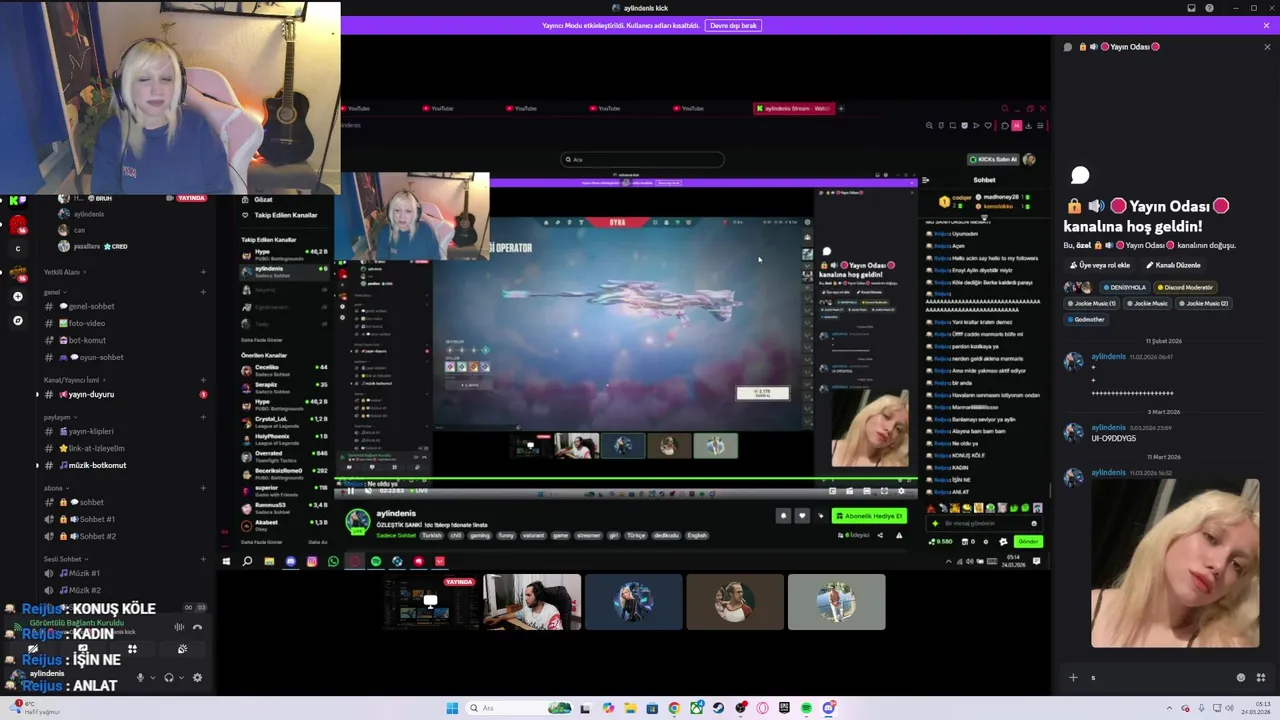Screen dimensions: 1280x720
Task: Open Spotify from the Windows taskbar
Action: point(806,708)
